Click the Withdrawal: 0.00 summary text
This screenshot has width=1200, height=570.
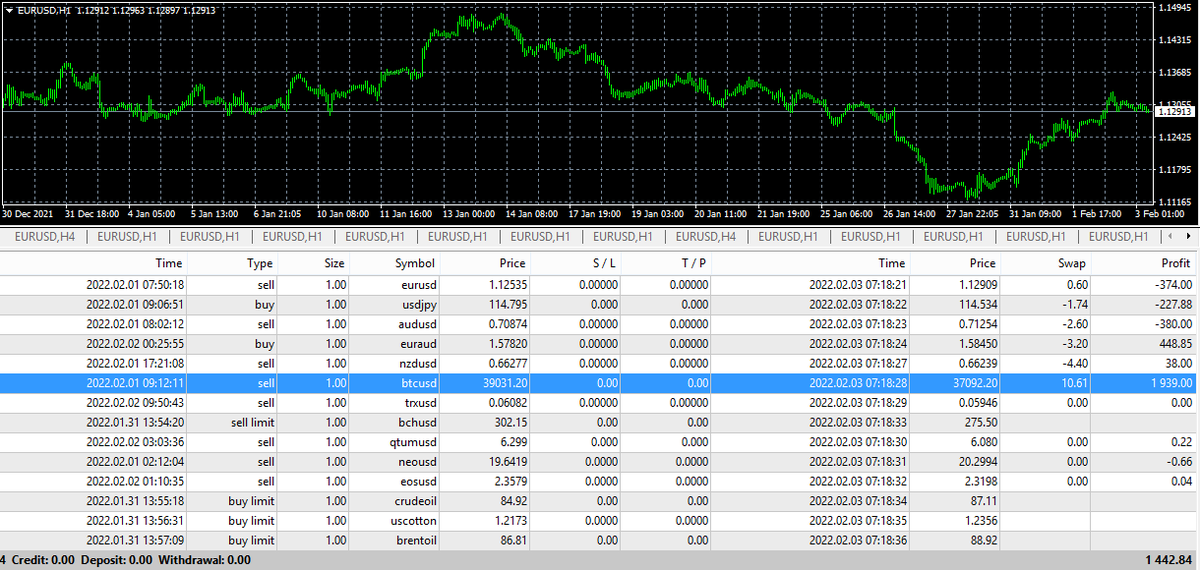coord(205,559)
